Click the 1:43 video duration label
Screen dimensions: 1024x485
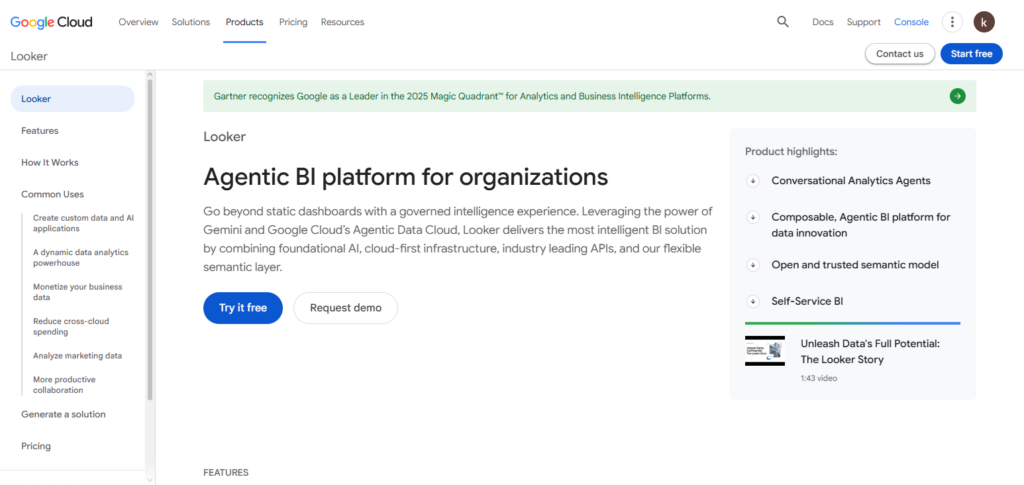tap(819, 378)
